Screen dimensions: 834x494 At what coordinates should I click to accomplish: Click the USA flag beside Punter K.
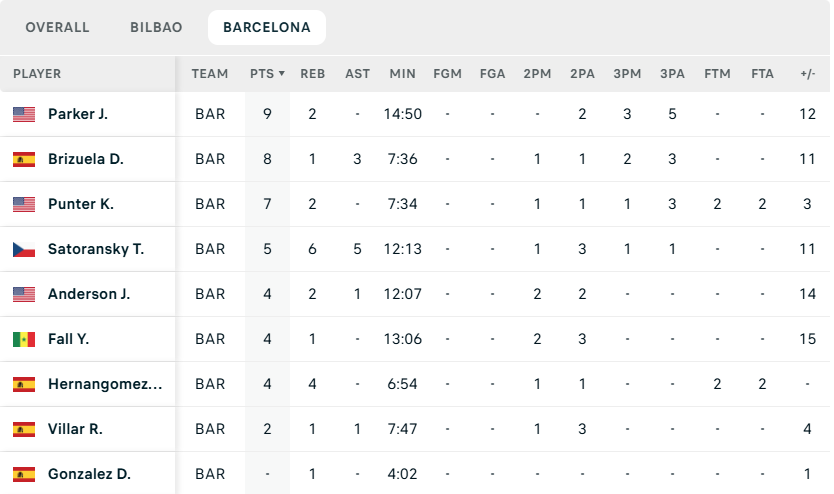click(24, 204)
